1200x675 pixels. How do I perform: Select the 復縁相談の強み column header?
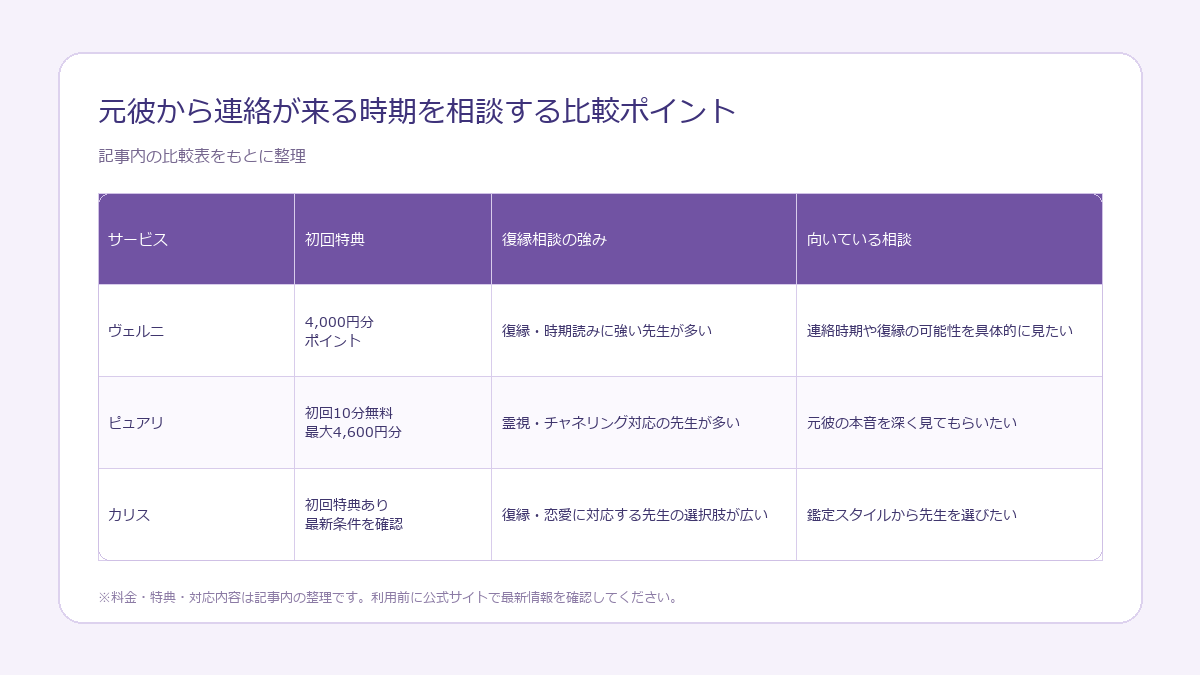[x=644, y=239]
